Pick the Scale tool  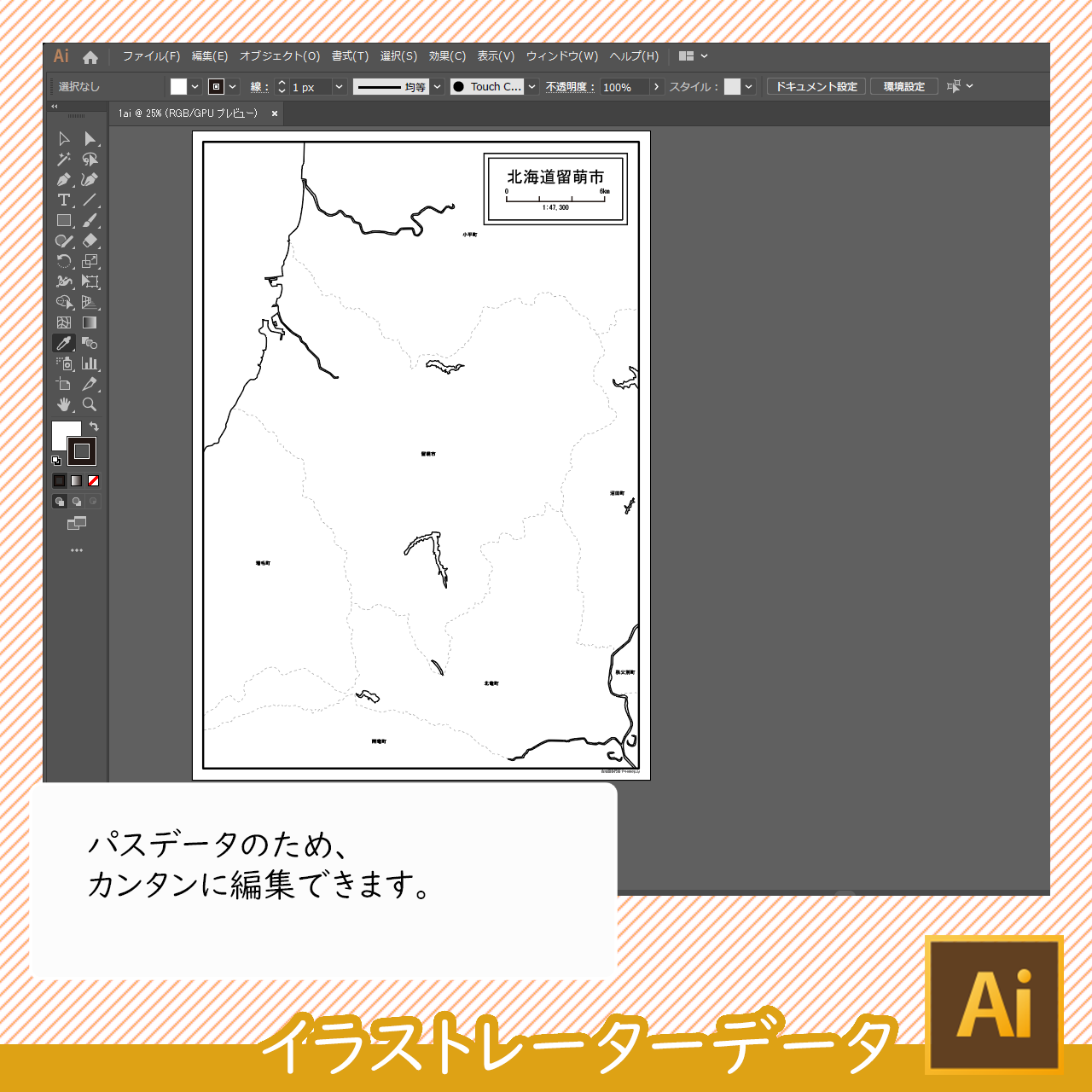coord(90,262)
